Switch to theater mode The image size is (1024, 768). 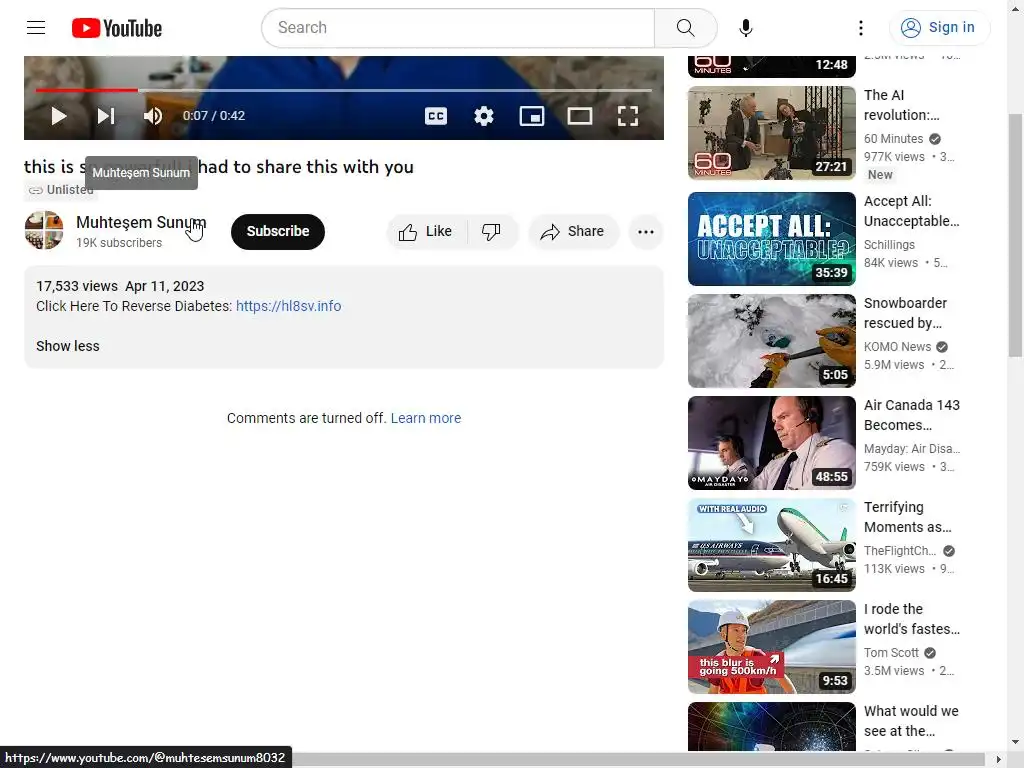[x=579, y=116]
